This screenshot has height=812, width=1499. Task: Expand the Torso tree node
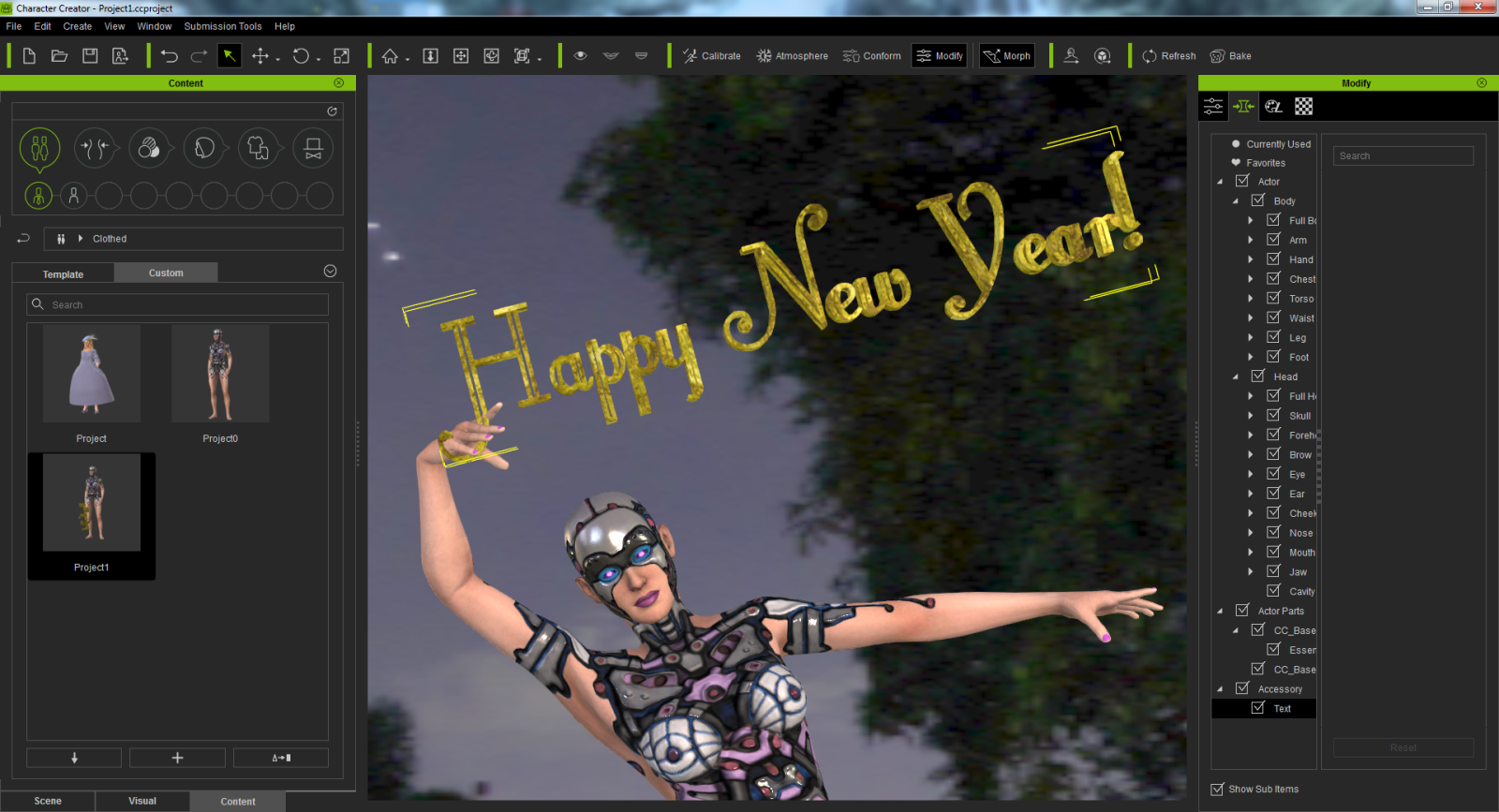1250,299
